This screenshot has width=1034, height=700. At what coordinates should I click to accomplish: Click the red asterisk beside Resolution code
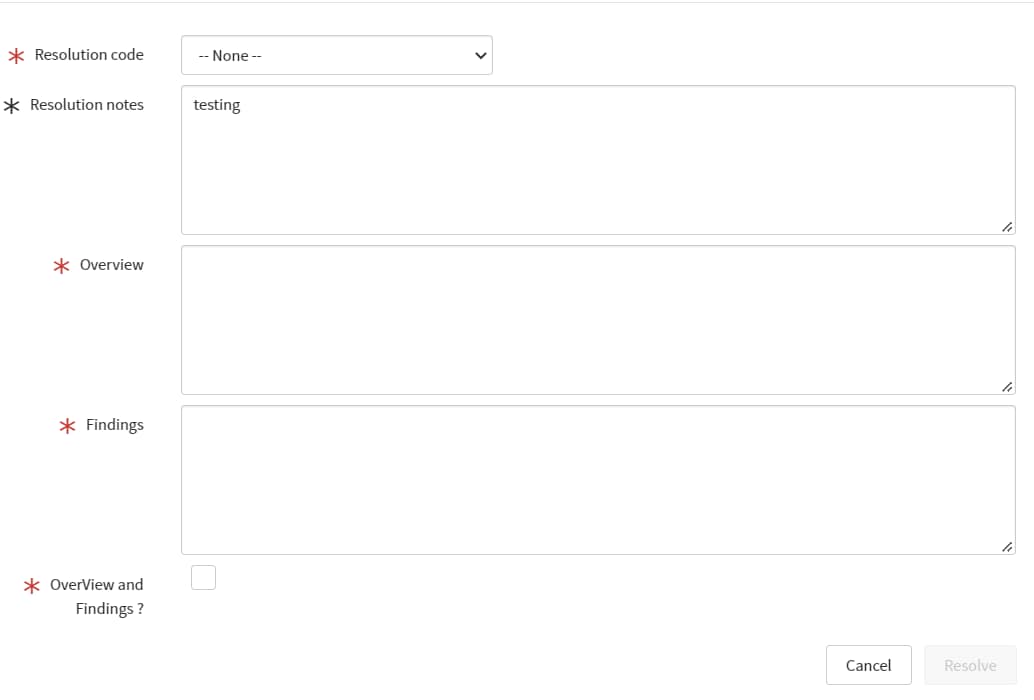[16, 55]
